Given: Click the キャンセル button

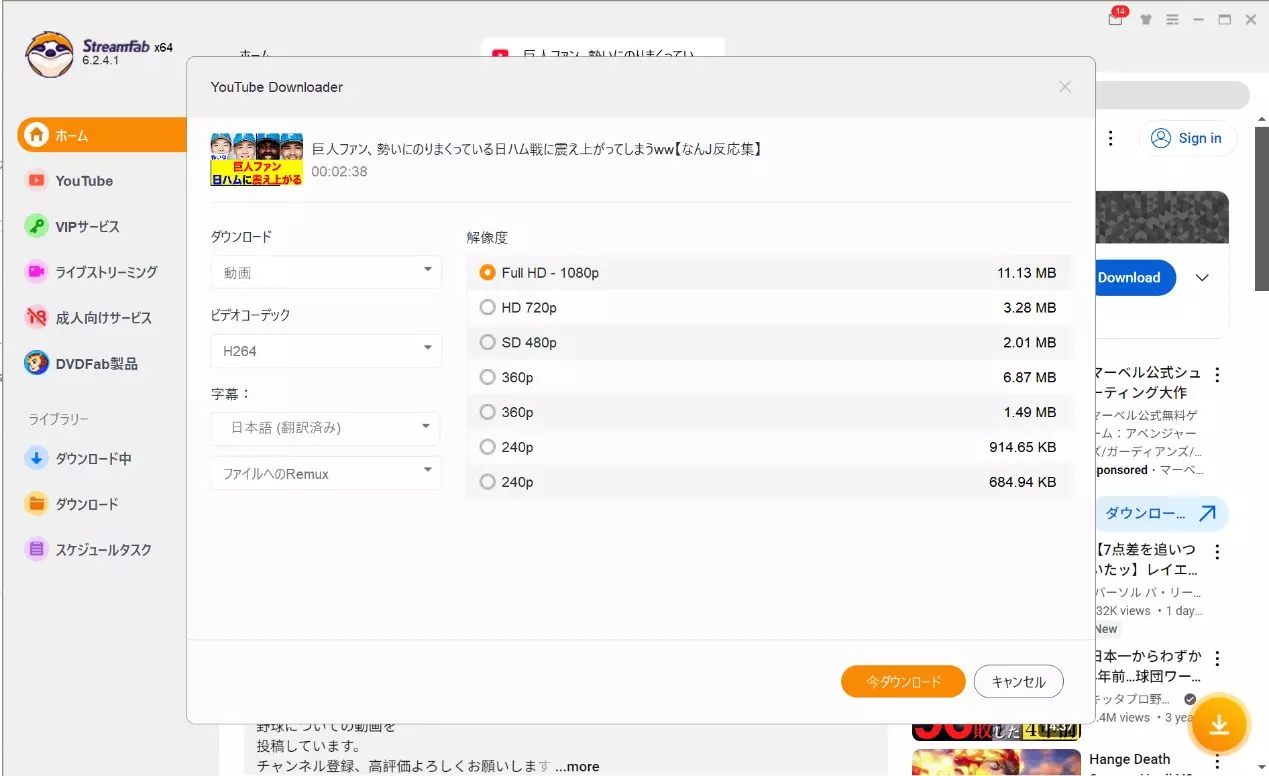Looking at the screenshot, I should click(1018, 682).
